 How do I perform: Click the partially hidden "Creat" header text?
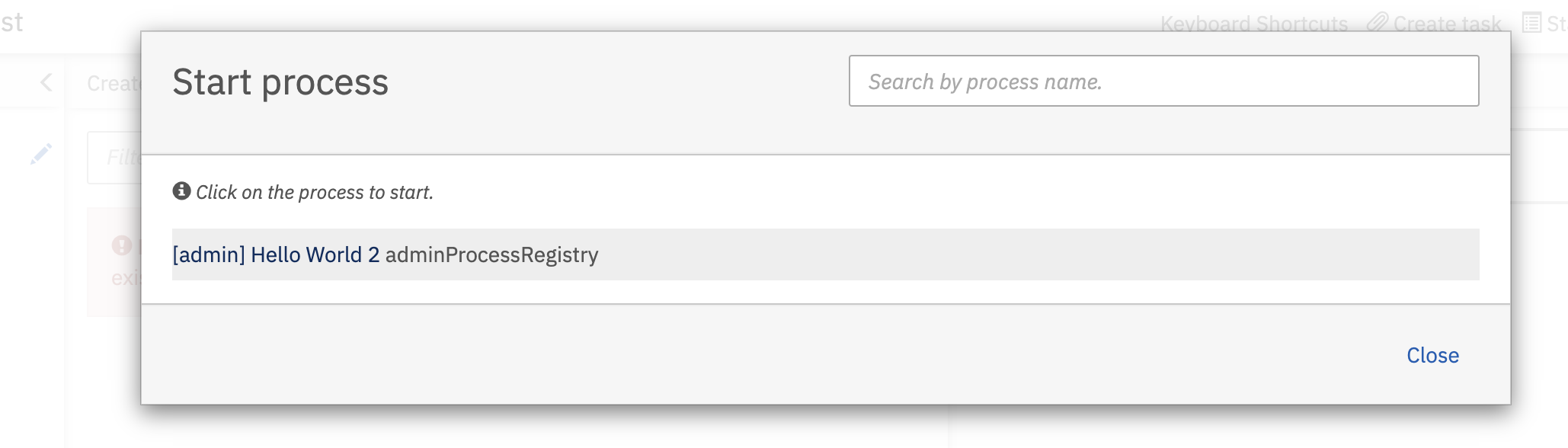click(x=113, y=83)
